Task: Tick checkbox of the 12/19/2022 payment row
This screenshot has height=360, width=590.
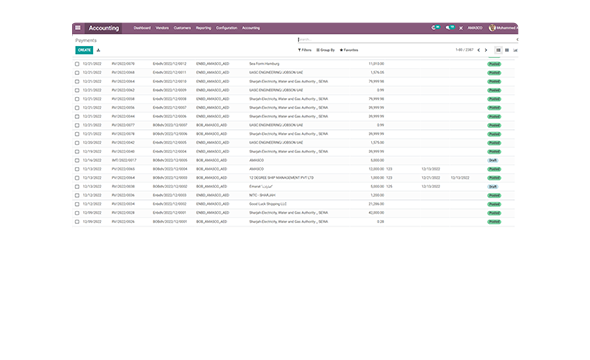Action: tap(77, 152)
